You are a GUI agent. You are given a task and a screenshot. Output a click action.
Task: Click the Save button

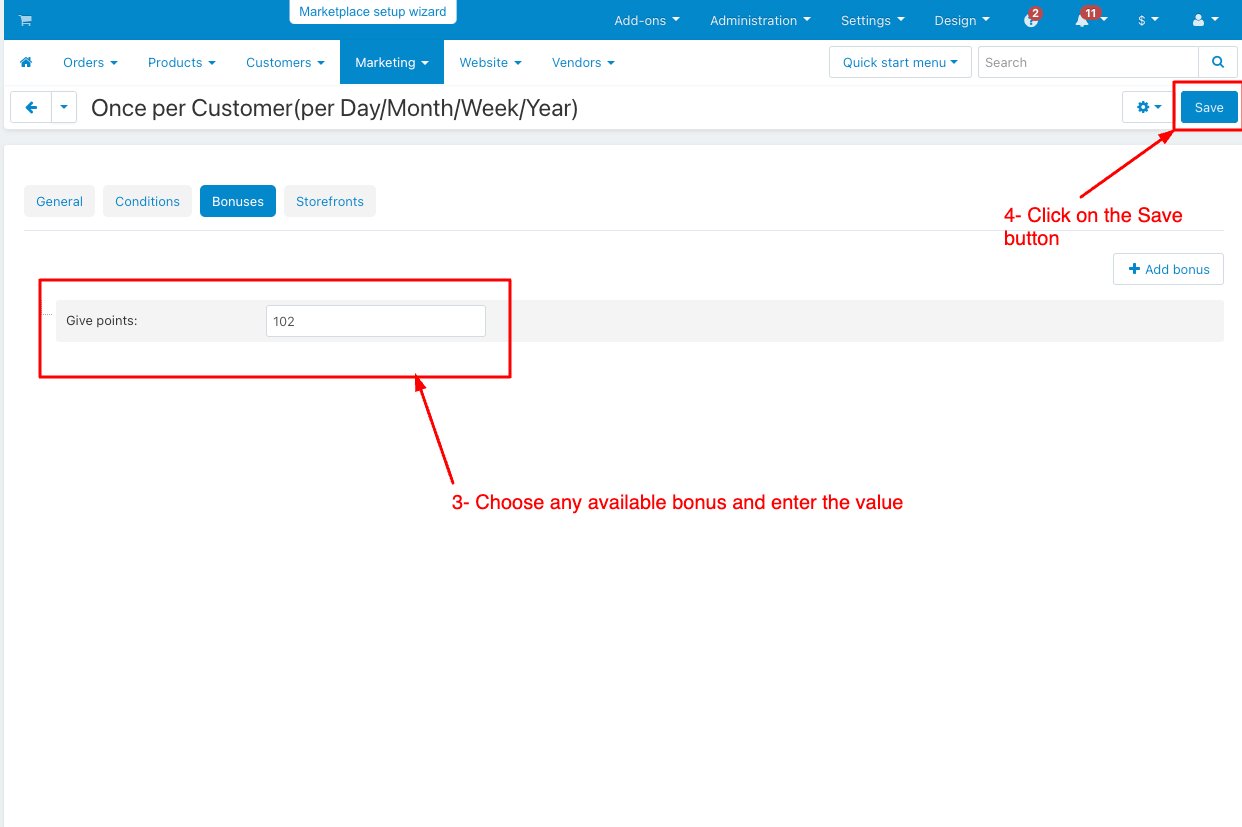tap(1208, 107)
